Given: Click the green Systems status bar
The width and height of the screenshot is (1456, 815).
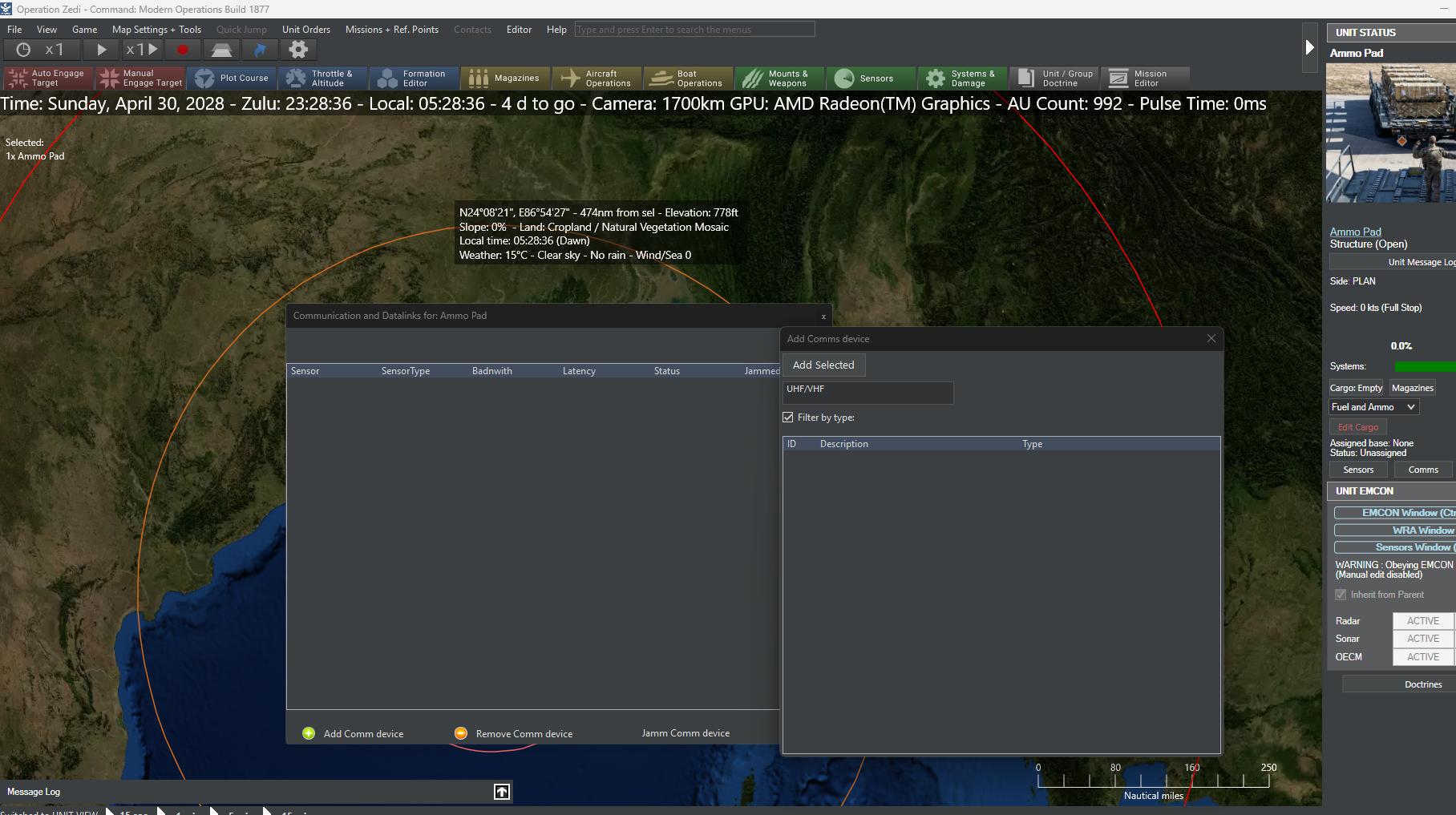Looking at the screenshot, I should 1425,366.
